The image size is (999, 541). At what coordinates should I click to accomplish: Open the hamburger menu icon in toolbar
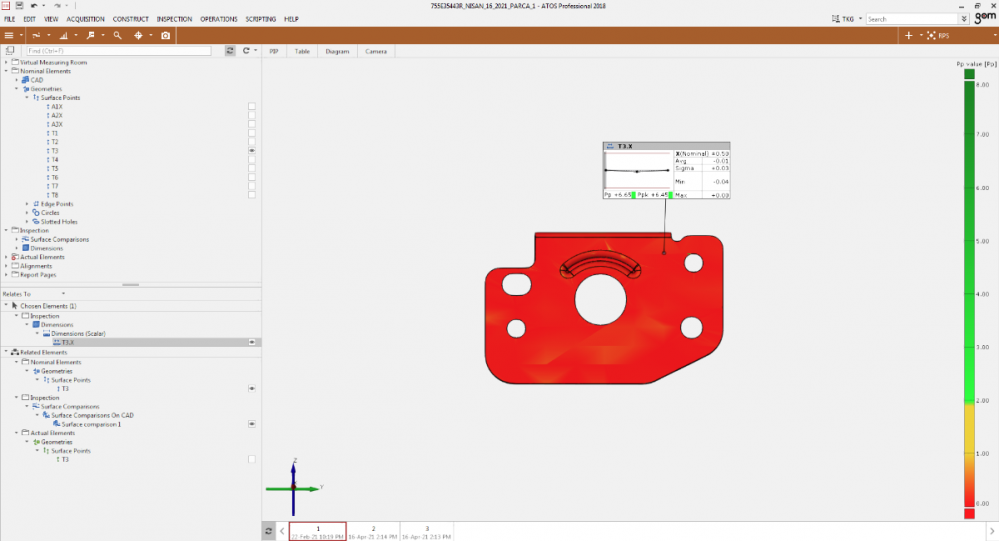9,35
